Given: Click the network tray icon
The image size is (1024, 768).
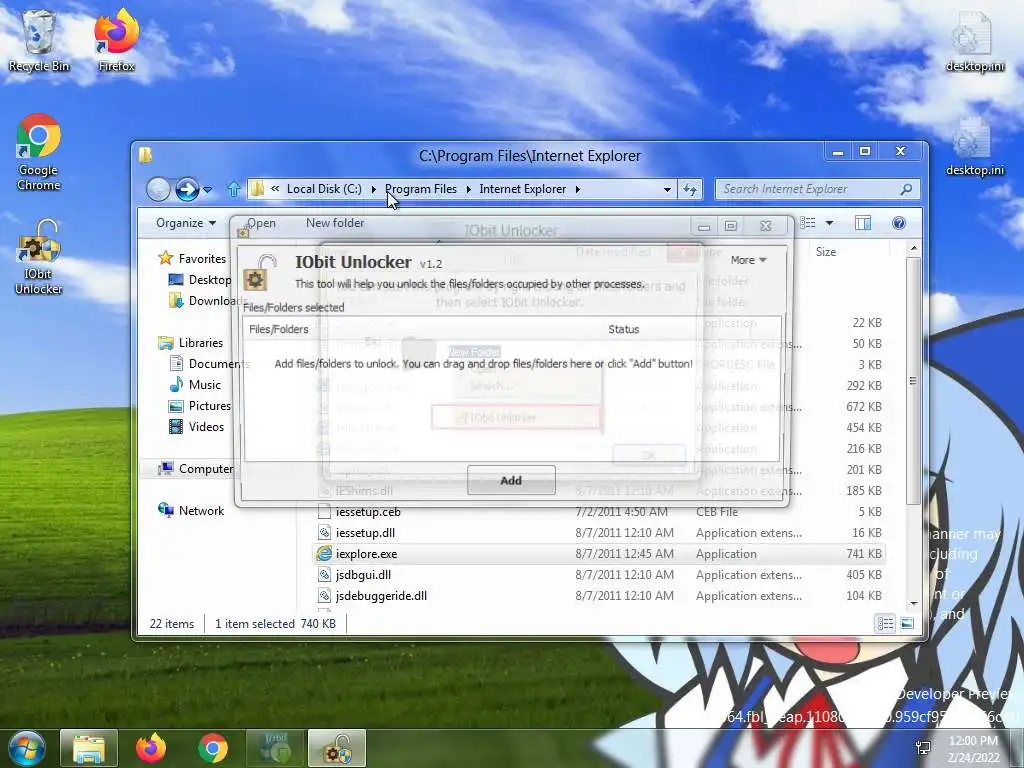Looking at the screenshot, I should (x=923, y=748).
